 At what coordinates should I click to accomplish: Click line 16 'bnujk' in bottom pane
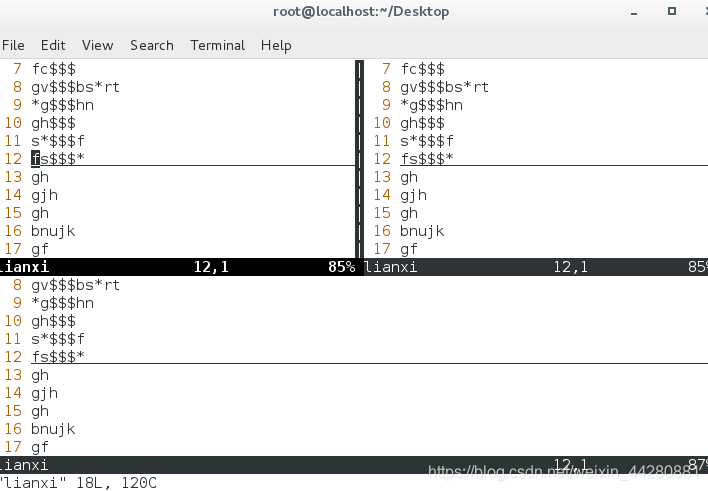(x=53, y=429)
